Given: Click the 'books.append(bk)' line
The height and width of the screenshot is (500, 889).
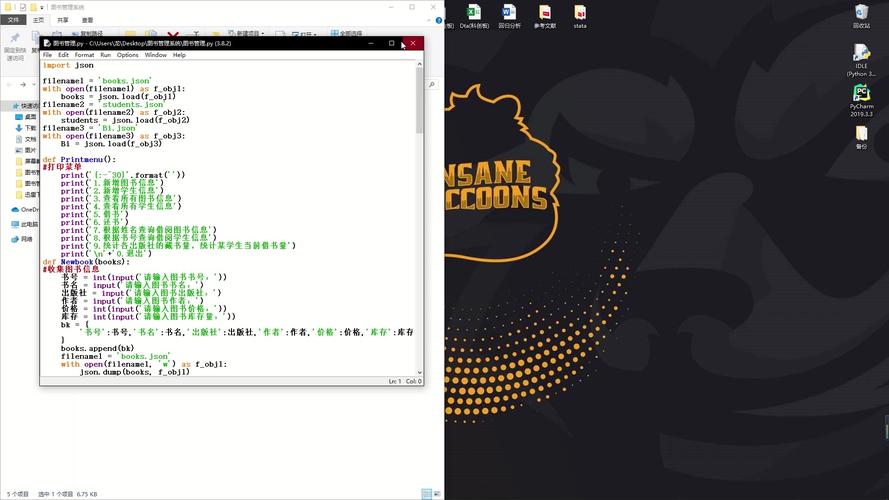Looking at the screenshot, I should pyautogui.click(x=98, y=348).
